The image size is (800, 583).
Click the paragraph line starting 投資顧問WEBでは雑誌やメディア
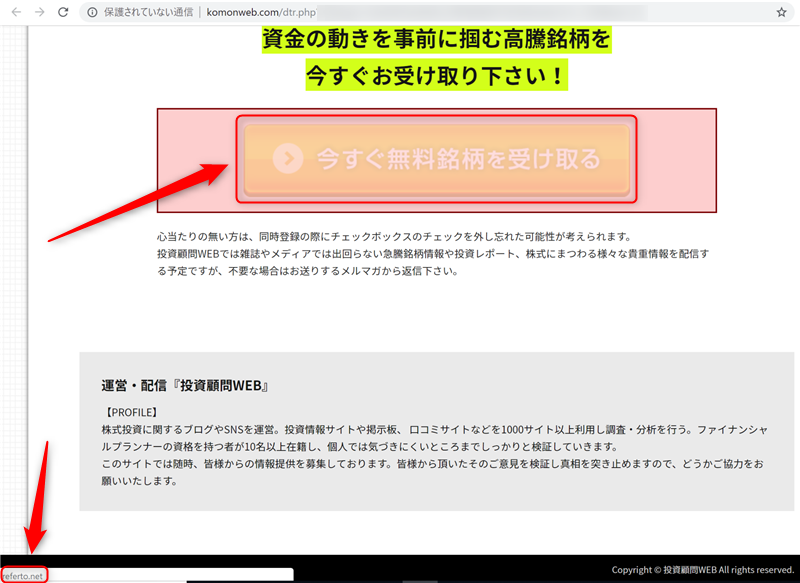pos(433,254)
